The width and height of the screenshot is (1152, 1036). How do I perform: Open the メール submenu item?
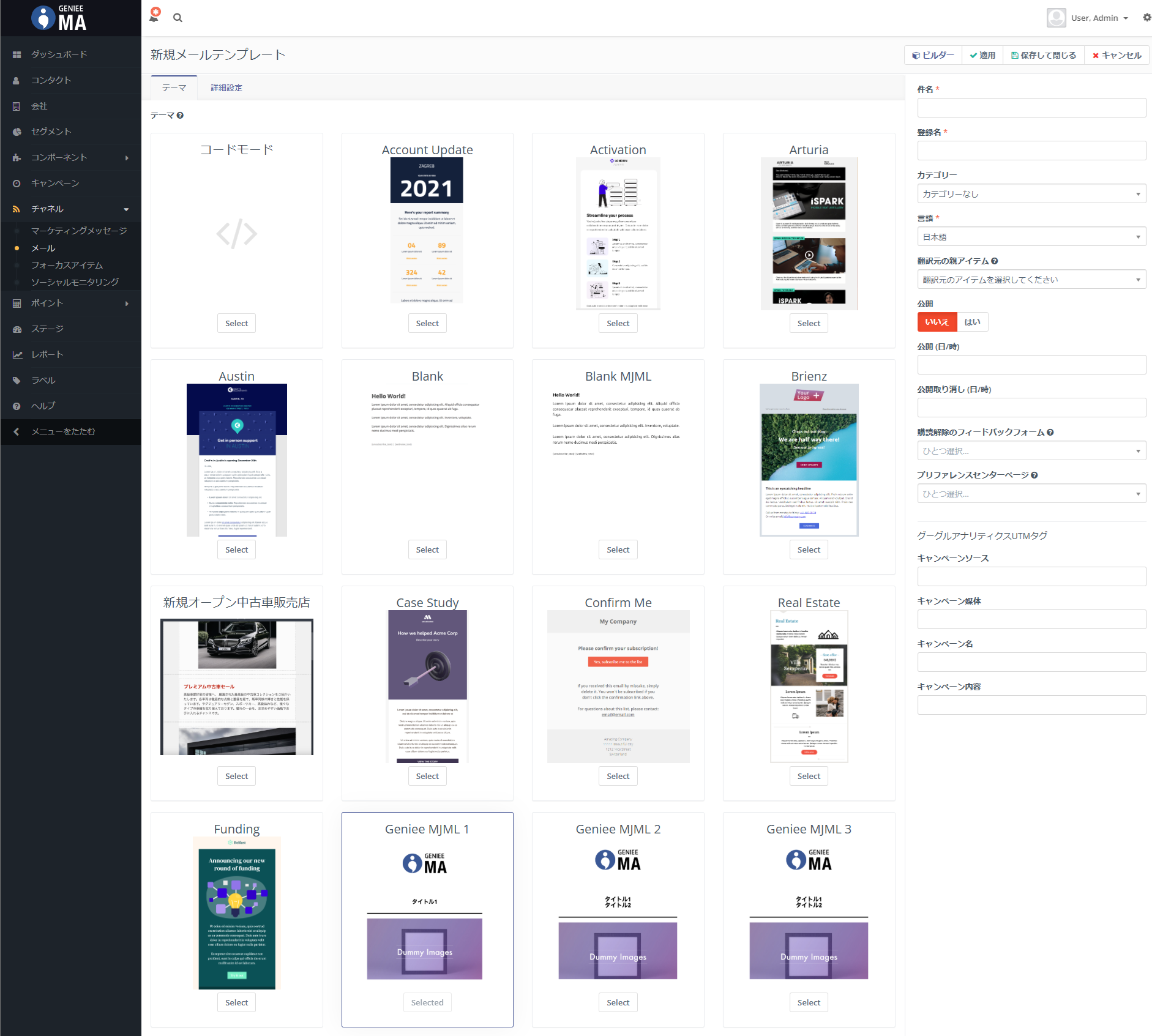click(43, 248)
